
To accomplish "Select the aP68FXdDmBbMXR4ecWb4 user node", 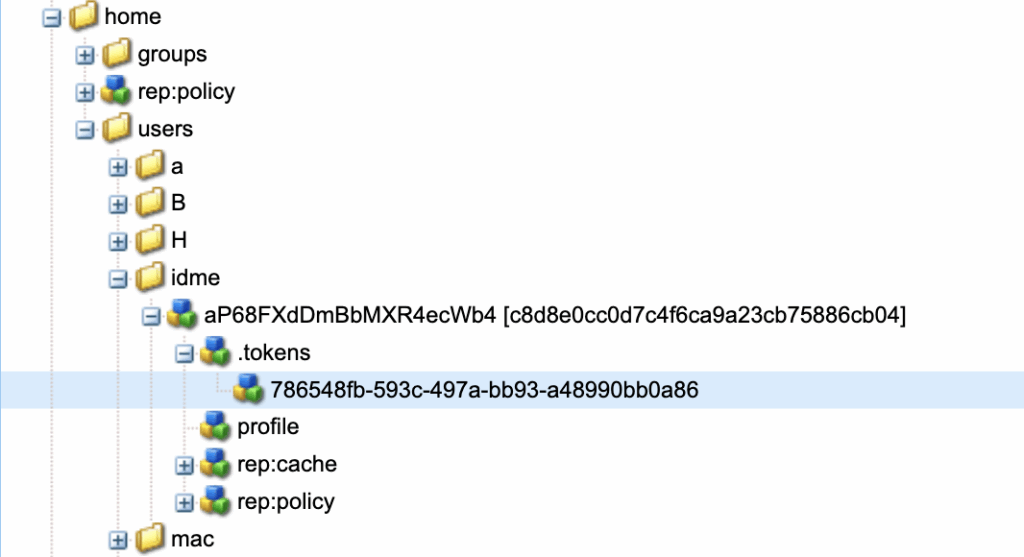I will tap(350, 315).
